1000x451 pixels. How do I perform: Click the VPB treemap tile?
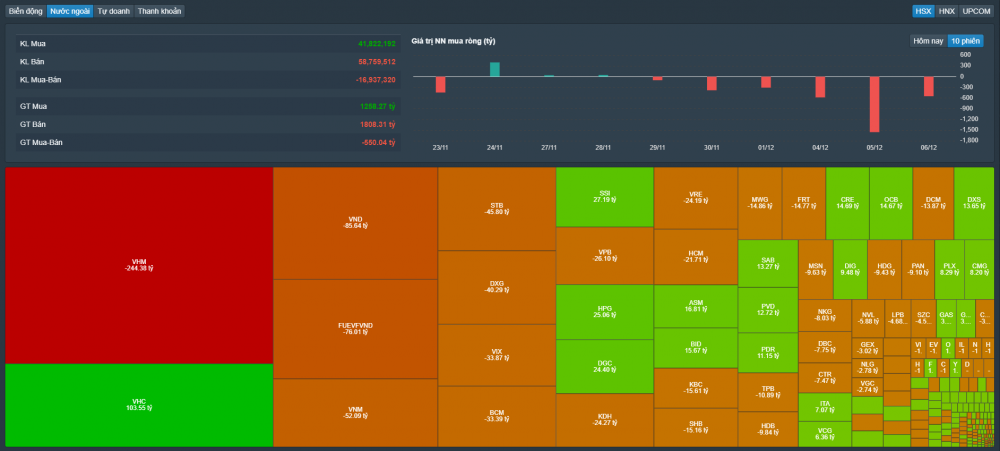605,256
